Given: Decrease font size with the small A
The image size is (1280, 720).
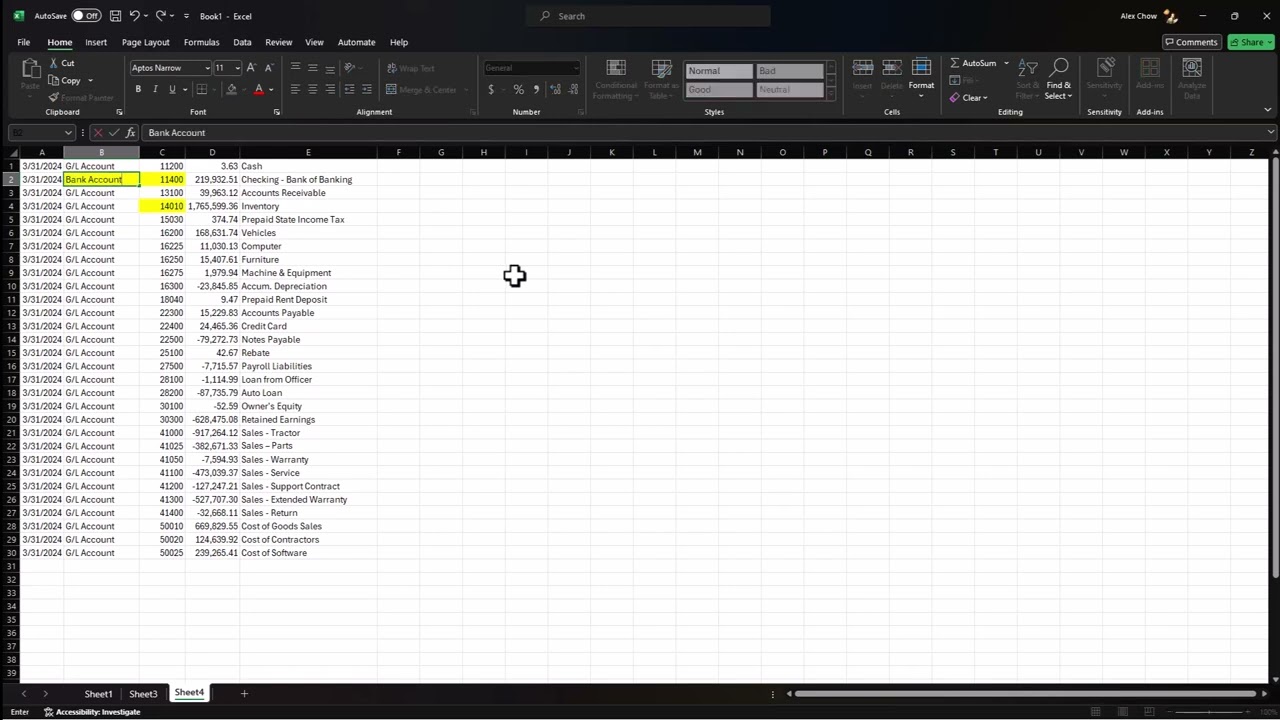Looking at the screenshot, I should coord(269,68).
